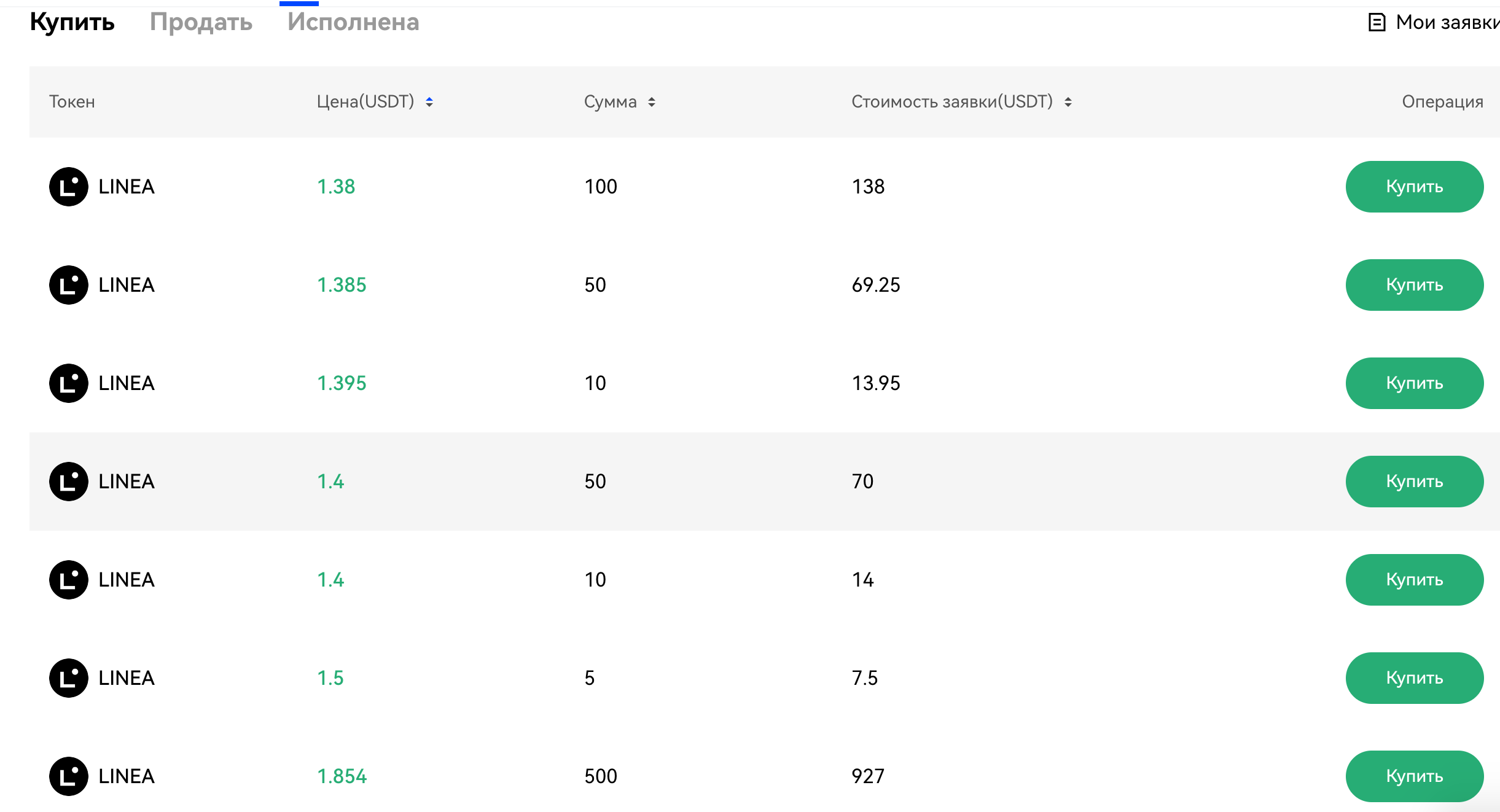The width and height of the screenshot is (1500, 812).
Task: Click LINEA logo in 1.854 row
Action: [x=69, y=776]
